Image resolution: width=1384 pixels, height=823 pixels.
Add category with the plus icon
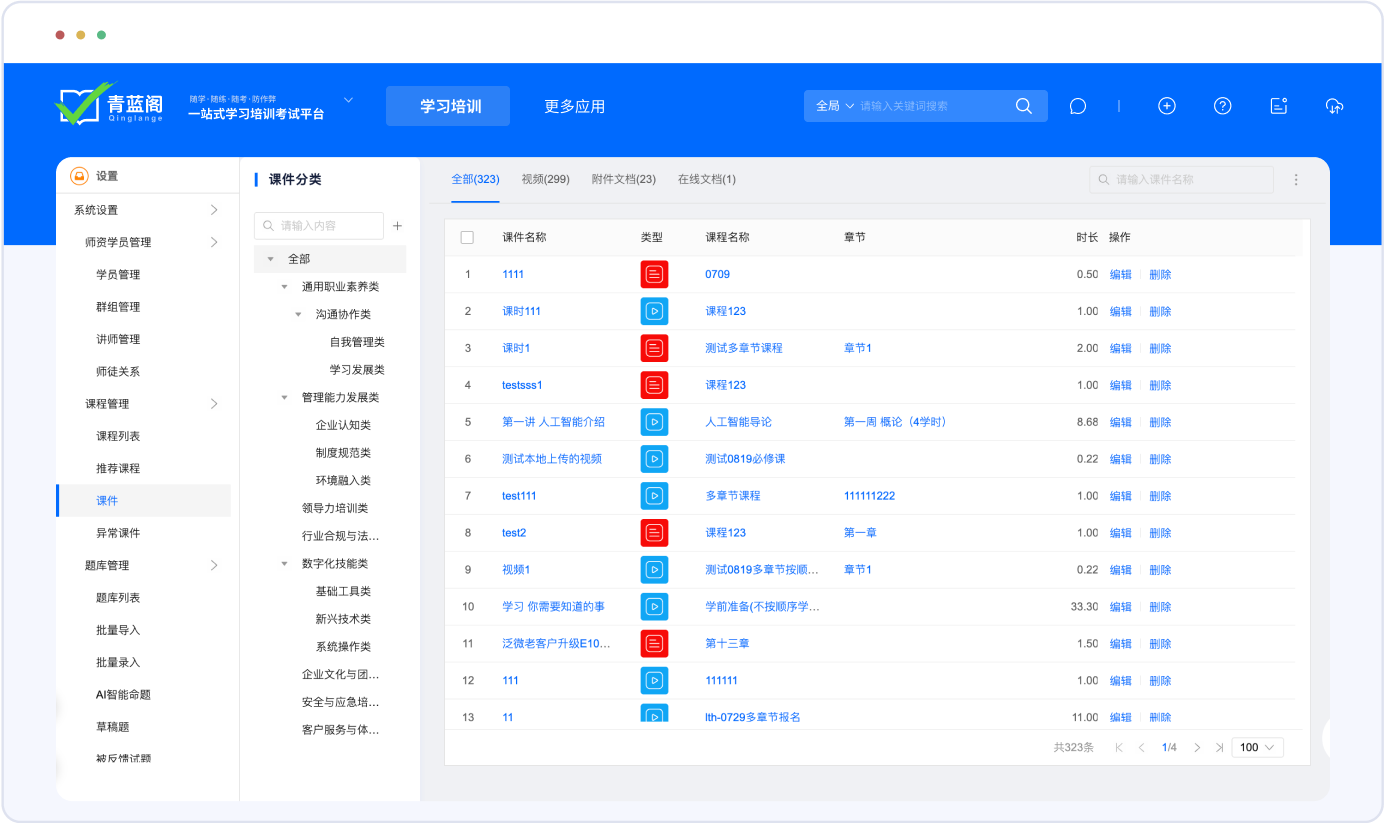click(397, 226)
